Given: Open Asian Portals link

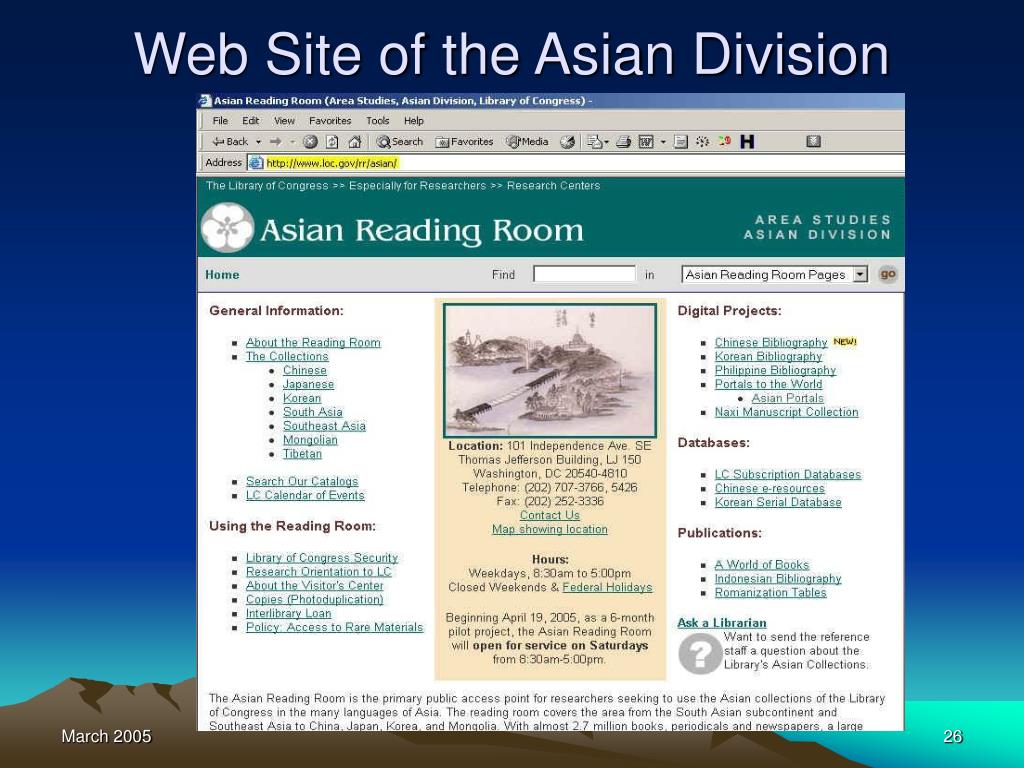Looking at the screenshot, I should pos(787,398).
